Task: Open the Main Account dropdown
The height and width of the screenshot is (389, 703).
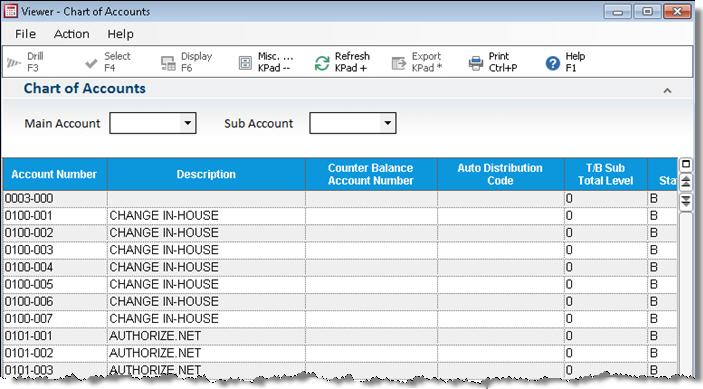Action: pyautogui.click(x=188, y=123)
